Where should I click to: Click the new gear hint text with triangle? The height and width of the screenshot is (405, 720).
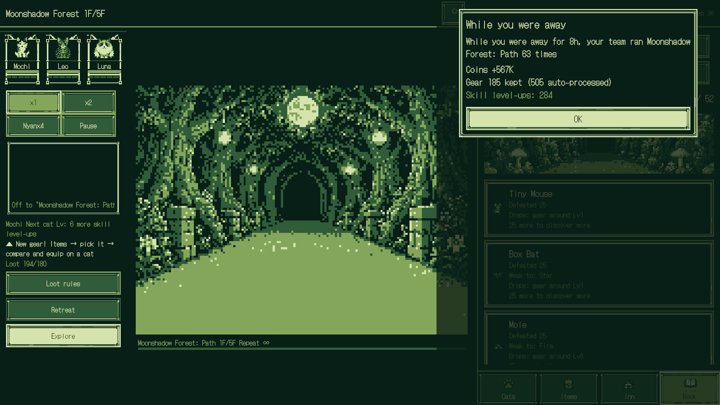(x=59, y=249)
